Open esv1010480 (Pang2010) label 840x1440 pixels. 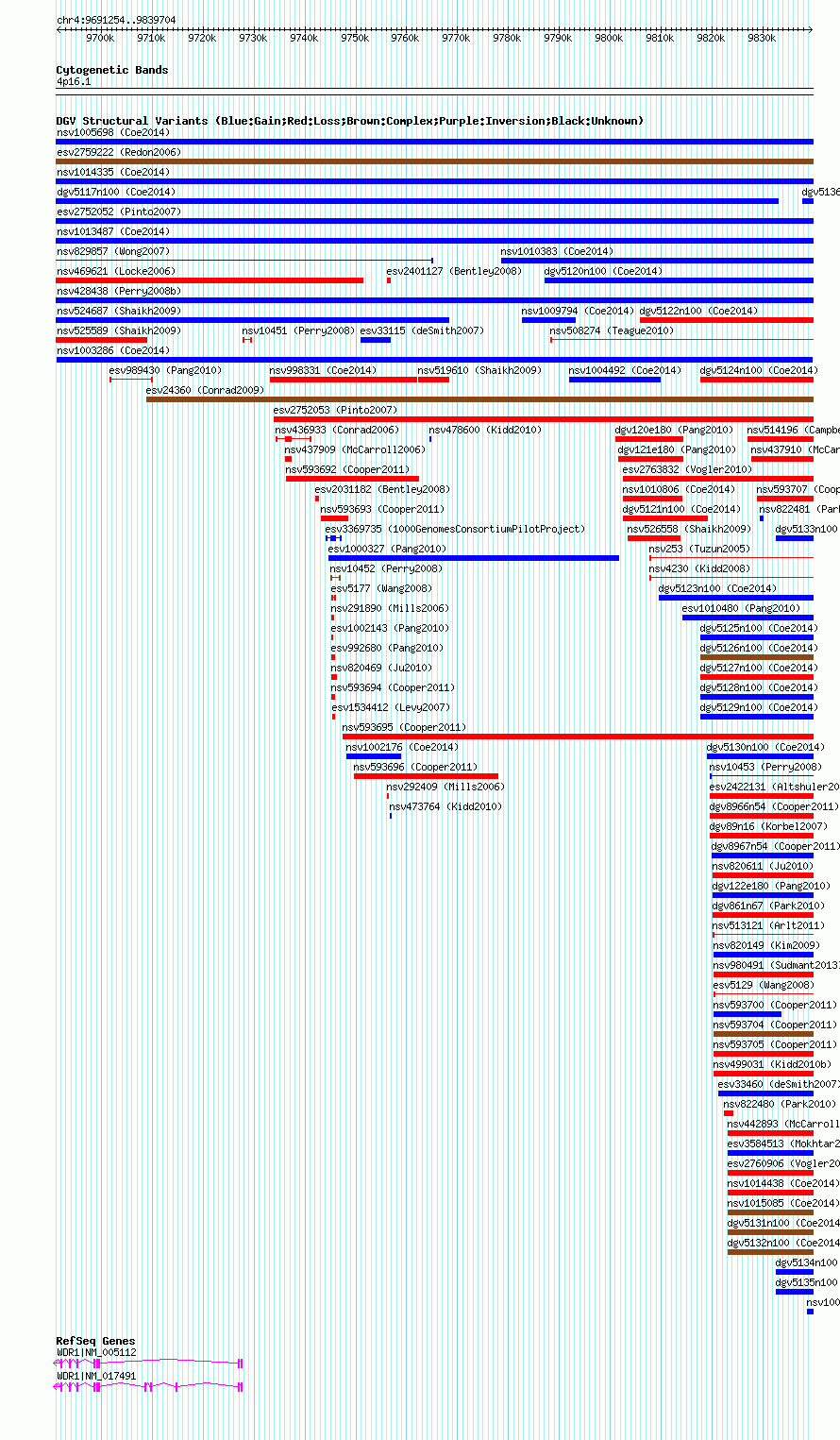point(742,608)
